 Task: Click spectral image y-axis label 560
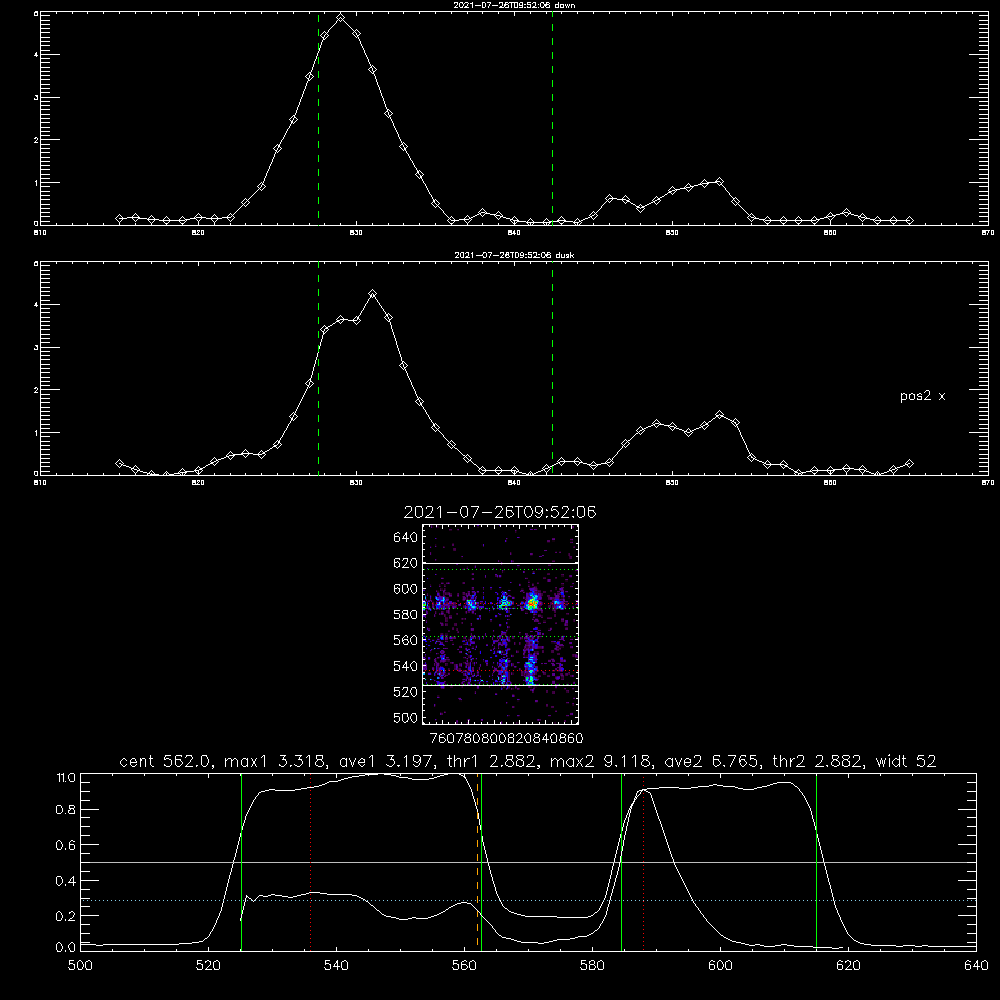click(405, 640)
